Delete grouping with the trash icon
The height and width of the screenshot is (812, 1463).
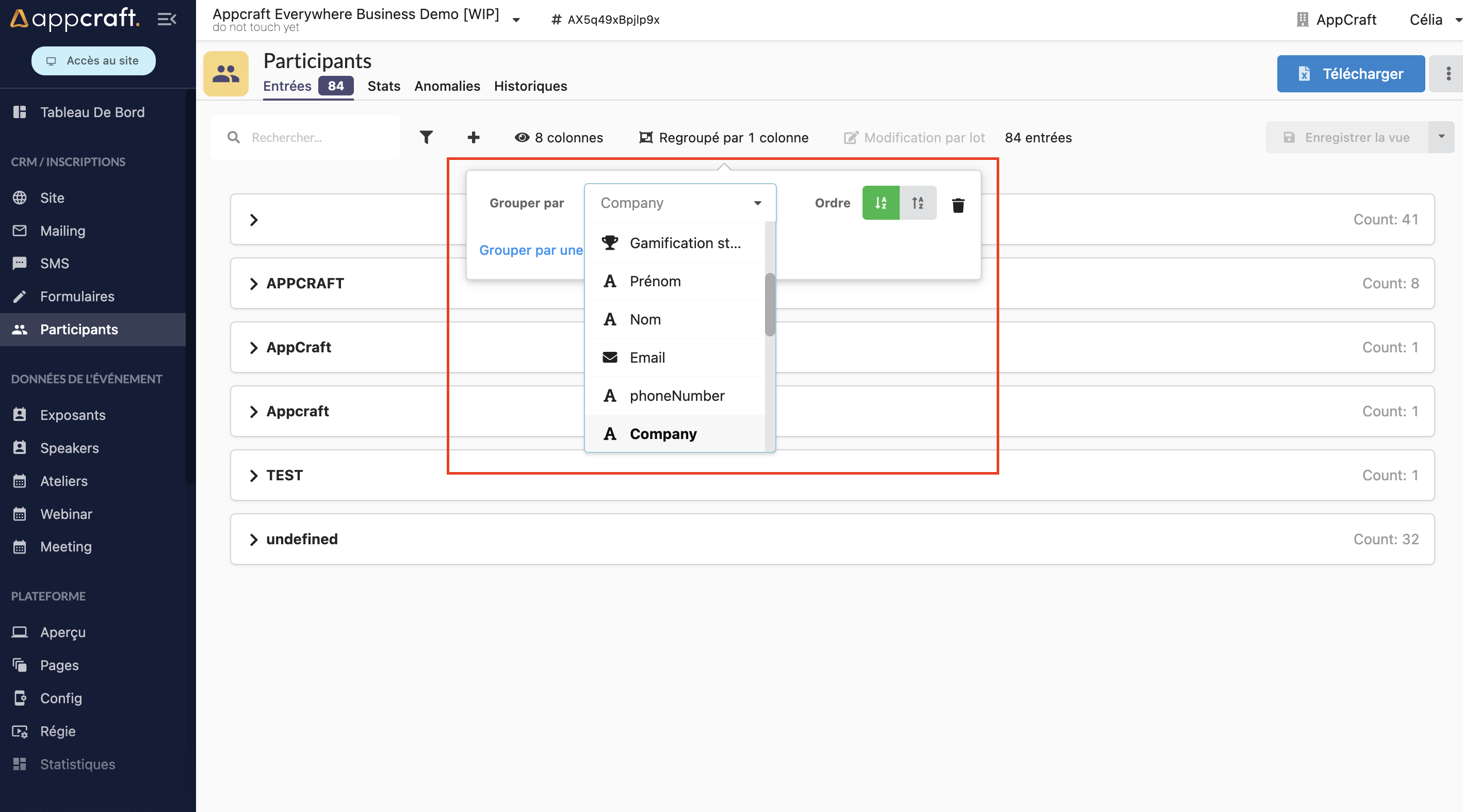[957, 204]
